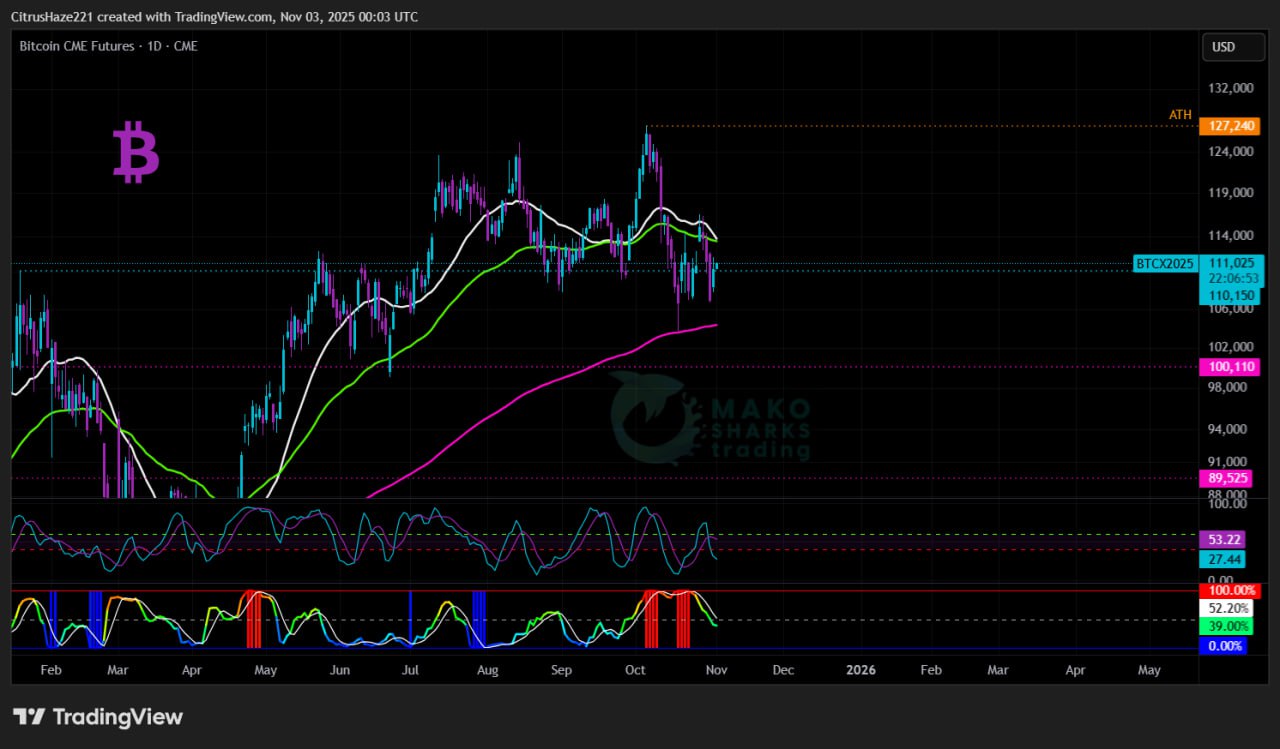Screen dimensions: 1280x749
Task: Click the Bitcoin CME Futures chart title
Action: 108,46
